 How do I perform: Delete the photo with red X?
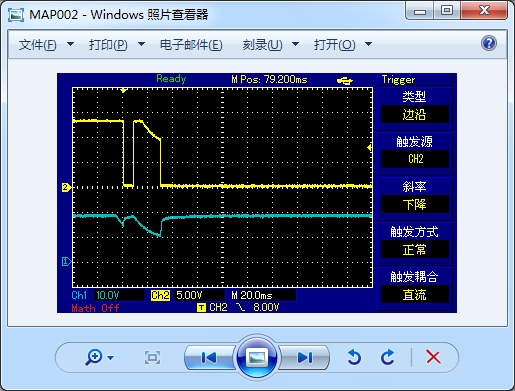point(433,357)
